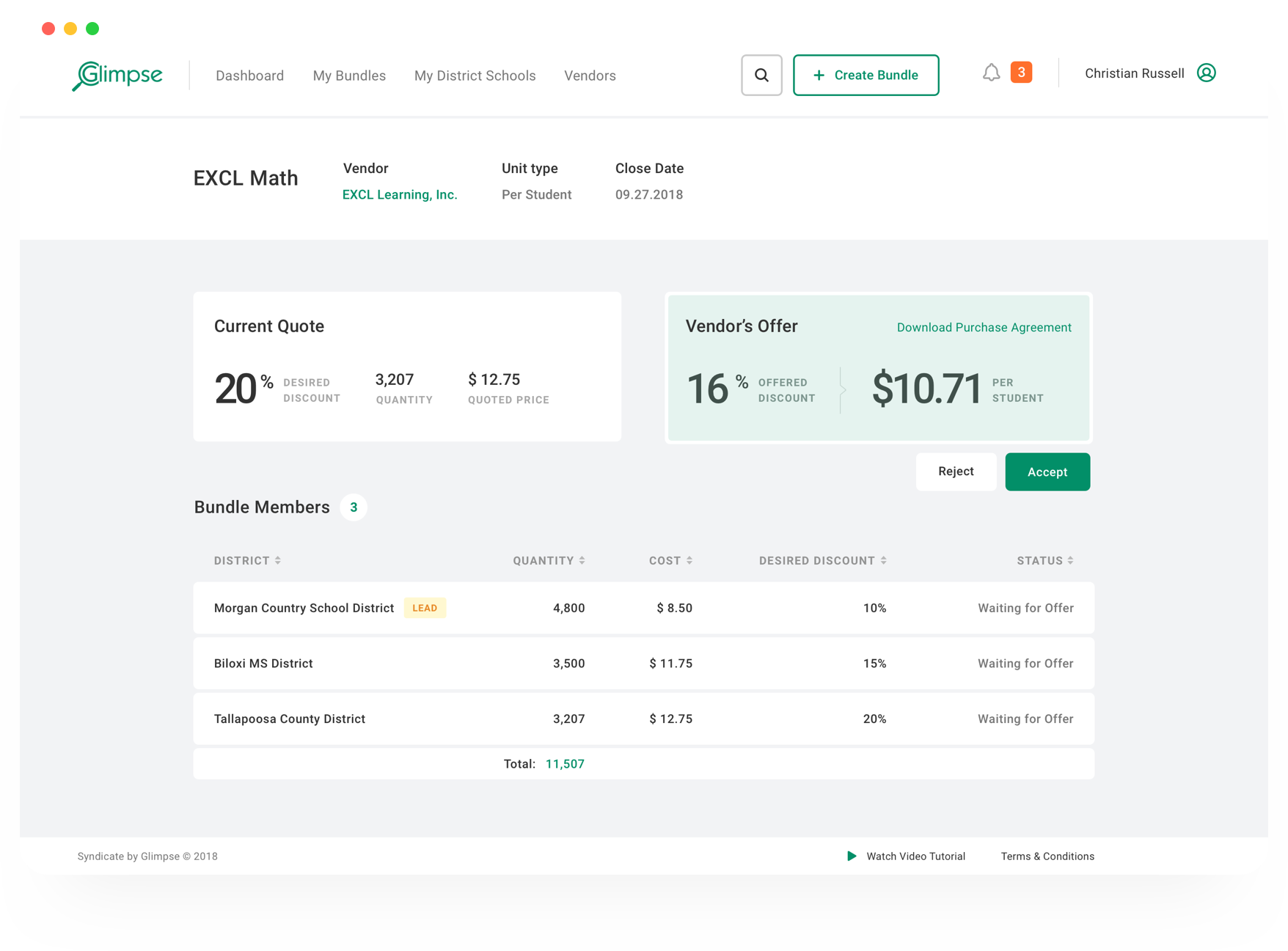Image resolution: width=1288 pixels, height=951 pixels.
Task: Sort table by Status column
Action: (1045, 560)
